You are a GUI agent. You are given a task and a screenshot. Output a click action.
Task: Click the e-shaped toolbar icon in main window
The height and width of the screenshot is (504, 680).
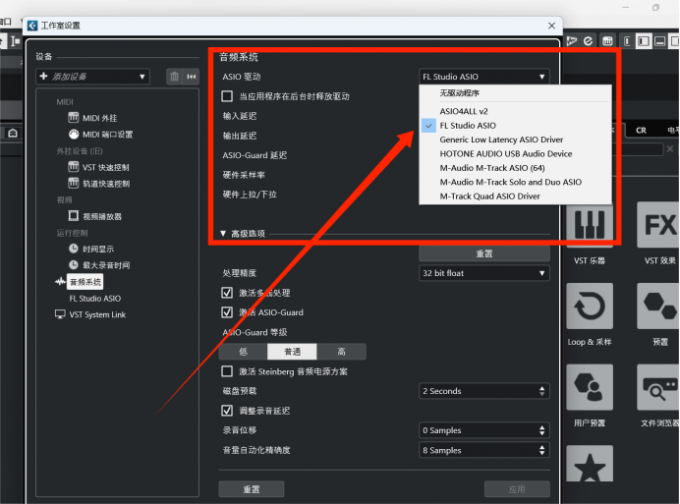[x=588, y=41]
